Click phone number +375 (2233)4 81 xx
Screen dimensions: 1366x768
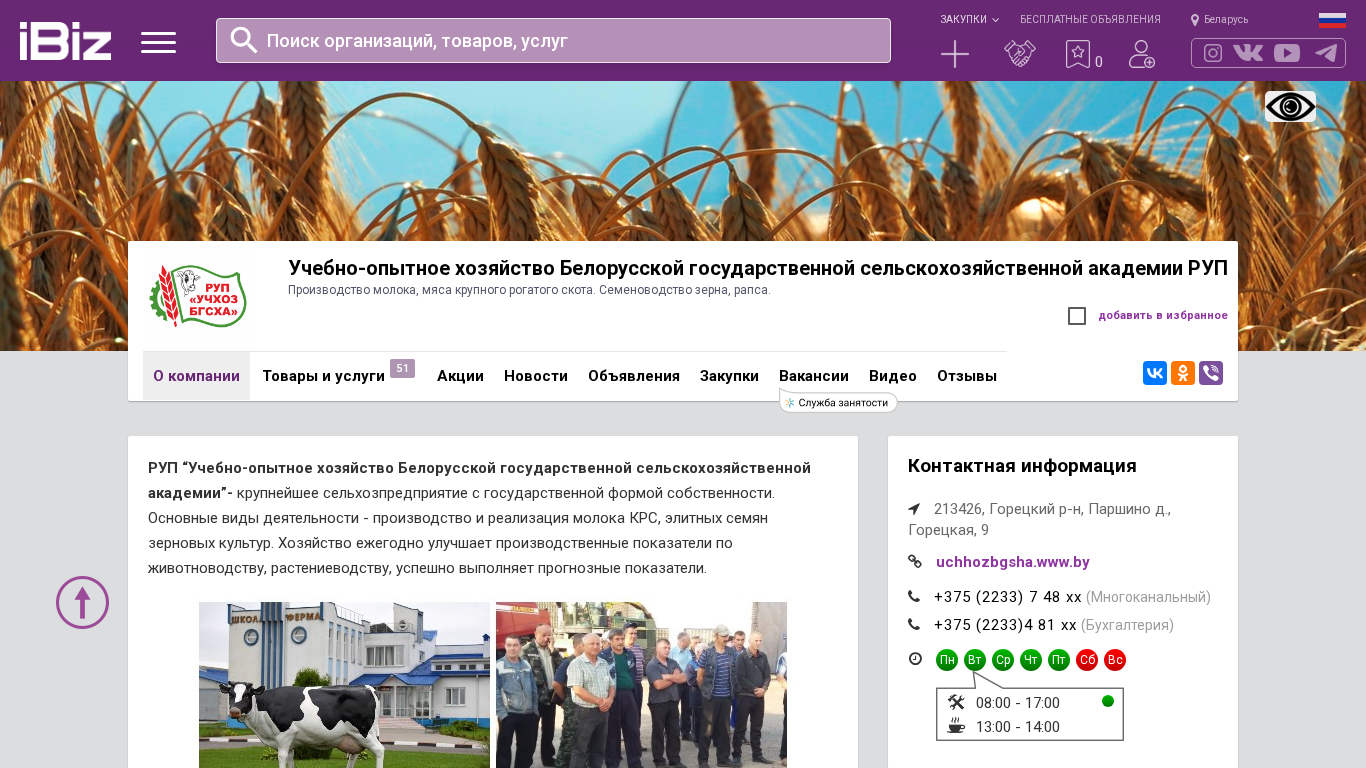(1005, 625)
